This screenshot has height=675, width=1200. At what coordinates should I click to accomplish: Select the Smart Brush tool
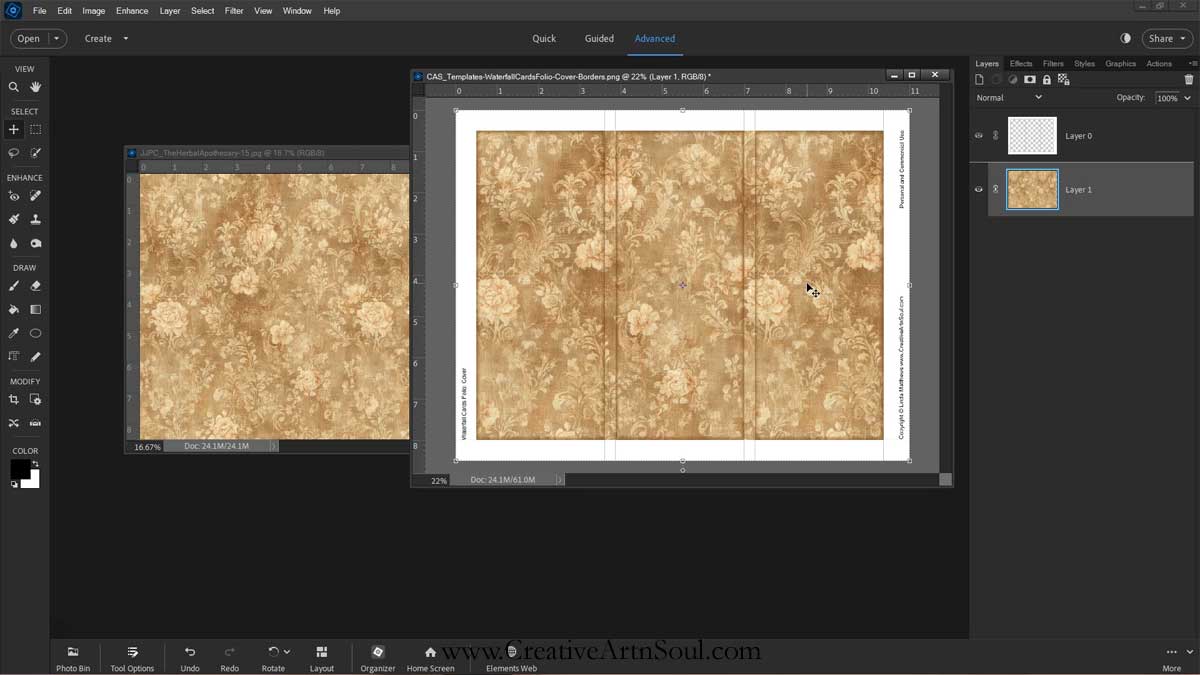click(x=14, y=219)
